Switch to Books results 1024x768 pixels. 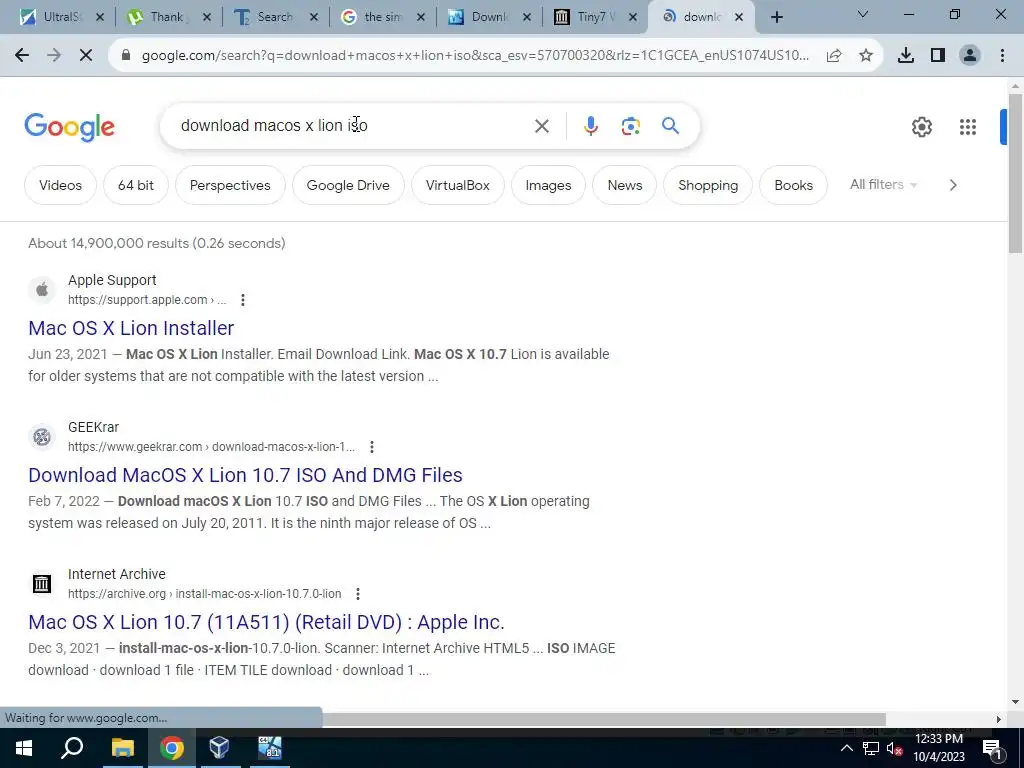[x=793, y=185]
